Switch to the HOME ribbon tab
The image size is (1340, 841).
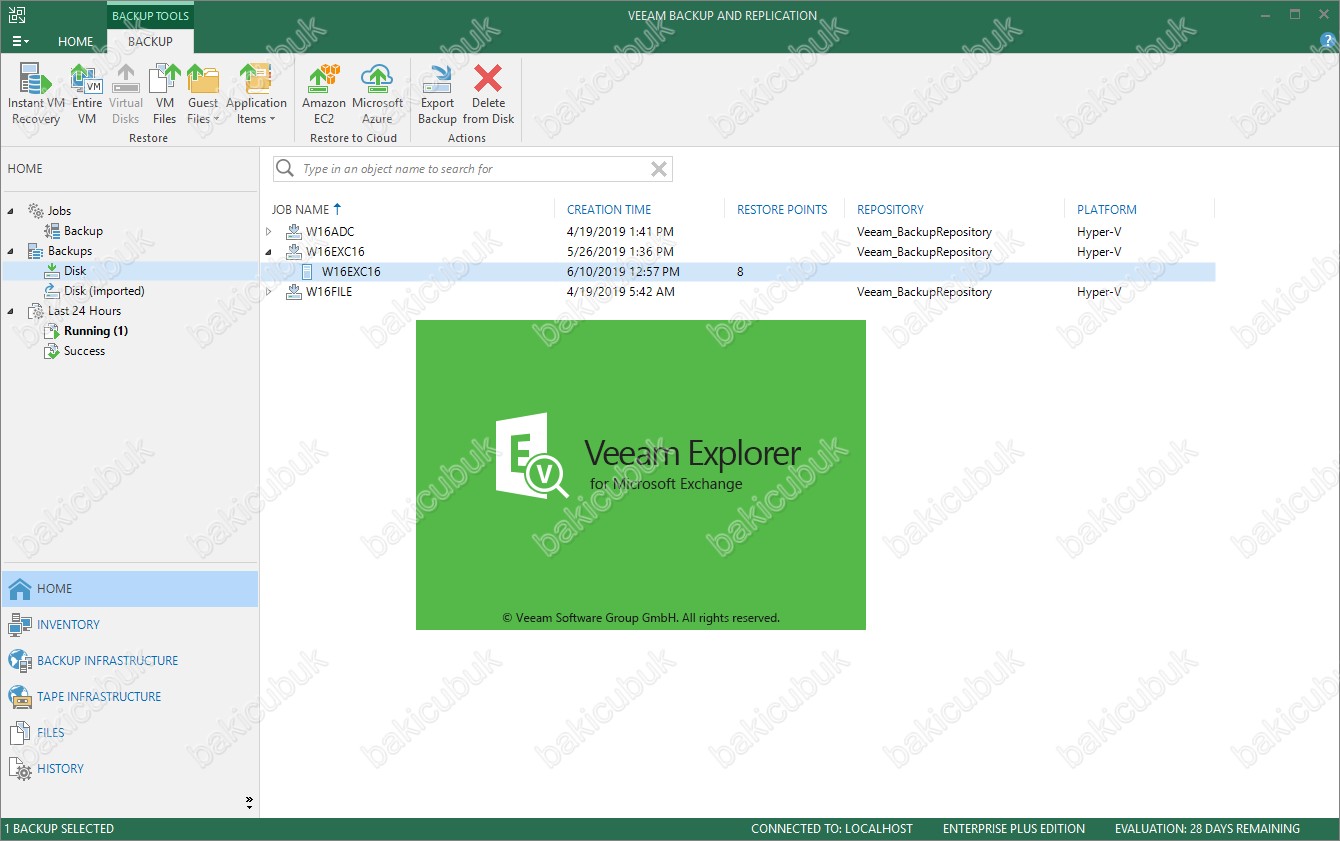[x=75, y=42]
